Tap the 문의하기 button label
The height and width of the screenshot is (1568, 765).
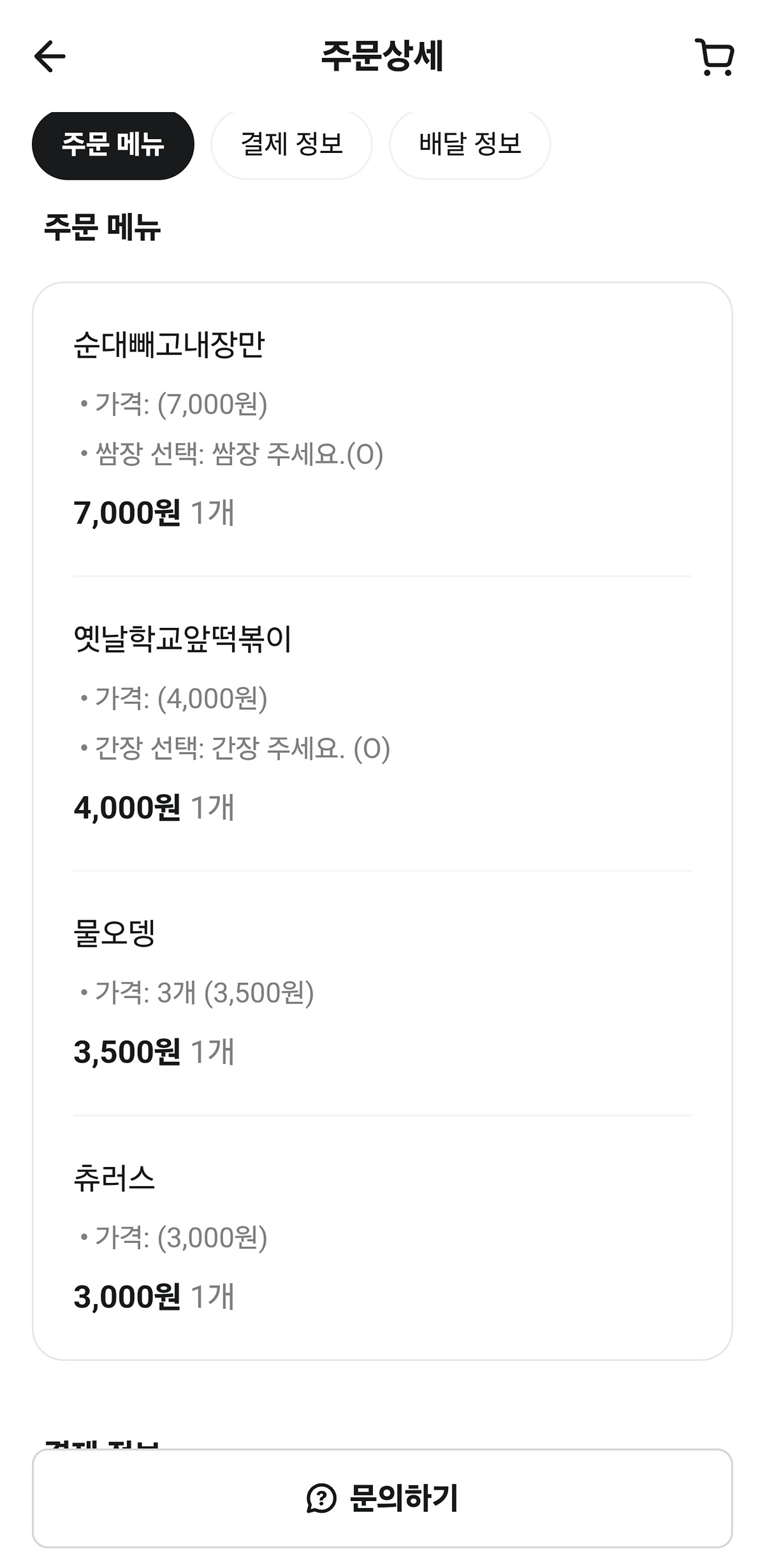point(404,1499)
